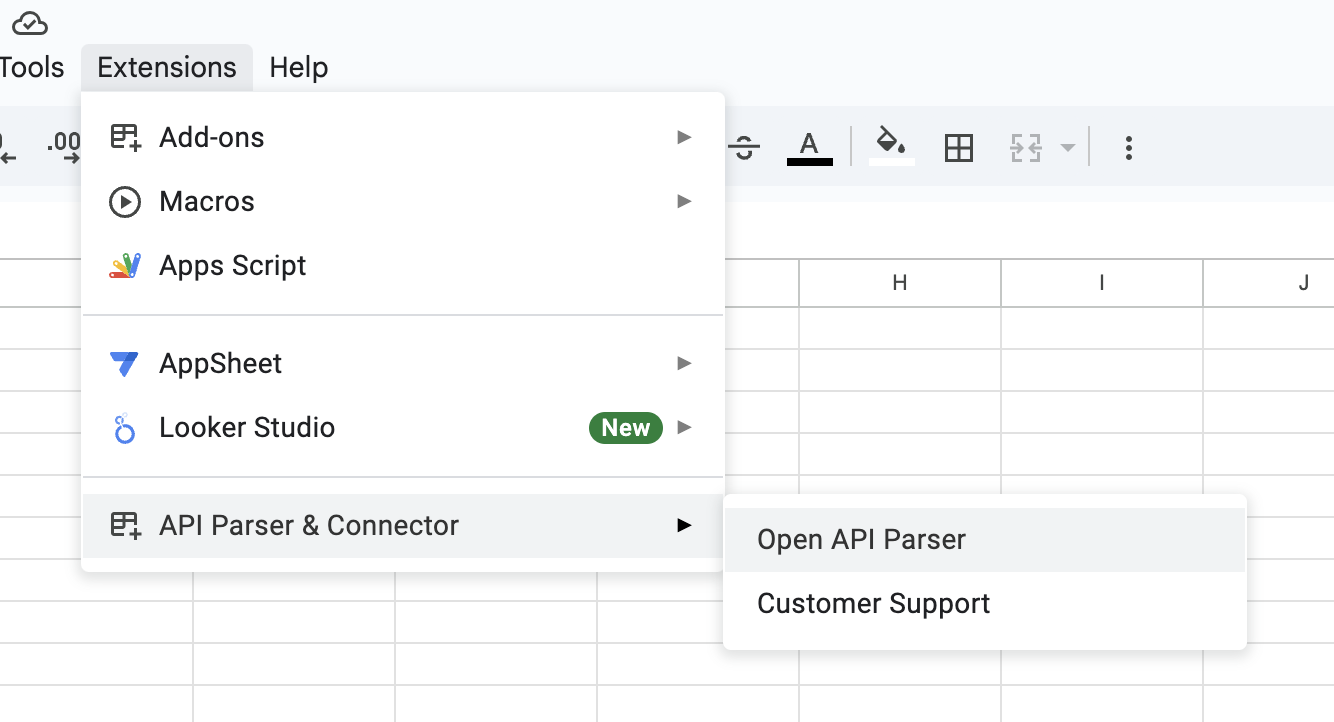The height and width of the screenshot is (722, 1334).
Task: Click the increase decimal places button
Action: (64, 149)
